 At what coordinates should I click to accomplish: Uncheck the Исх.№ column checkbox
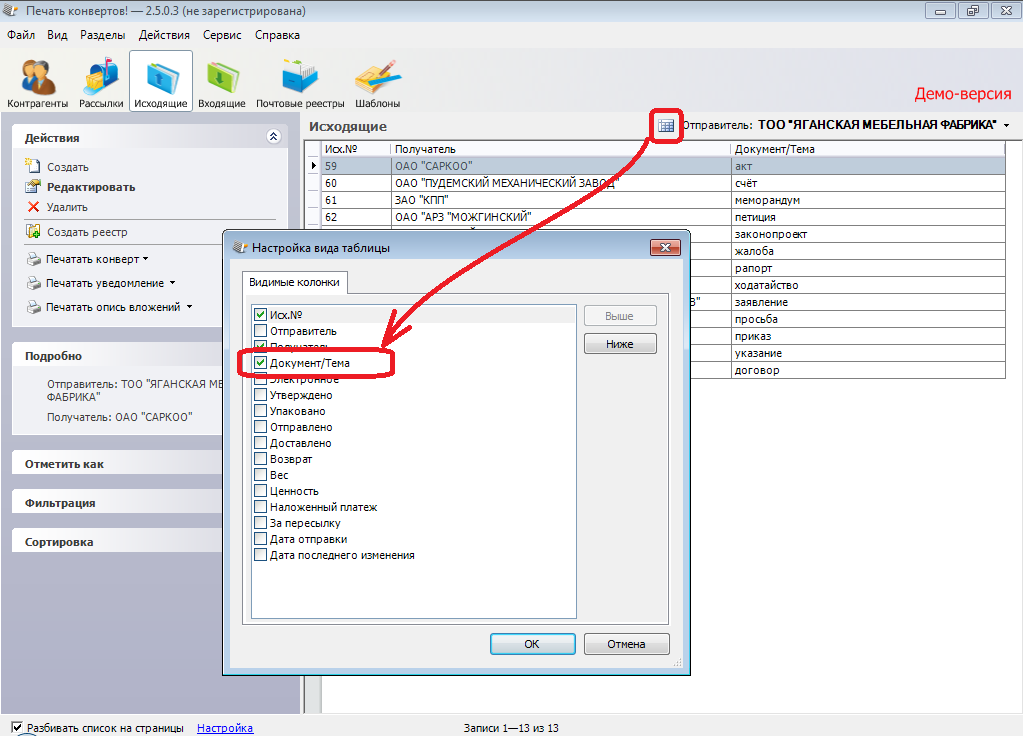click(x=261, y=315)
